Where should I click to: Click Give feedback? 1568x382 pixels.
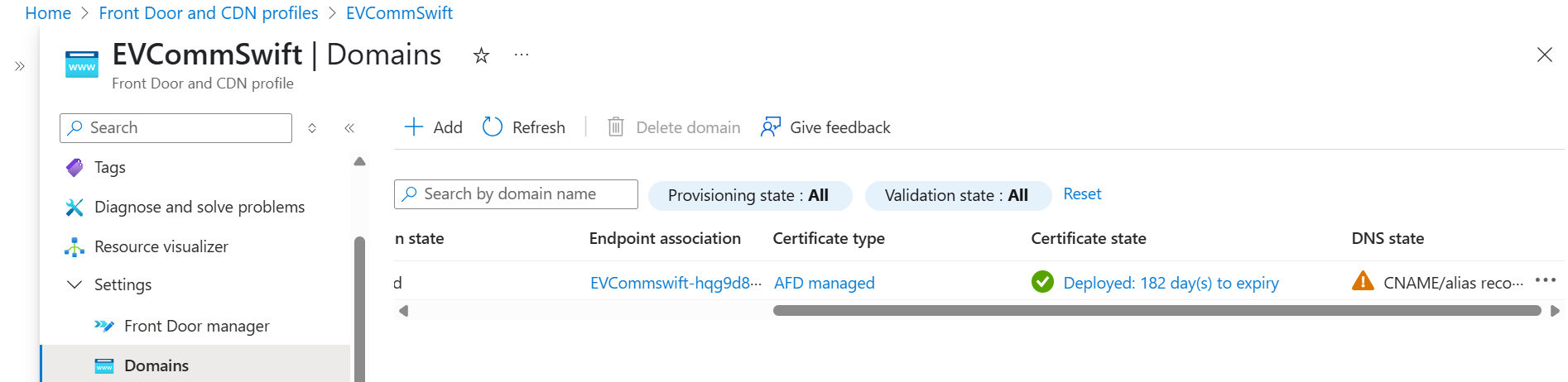click(825, 127)
